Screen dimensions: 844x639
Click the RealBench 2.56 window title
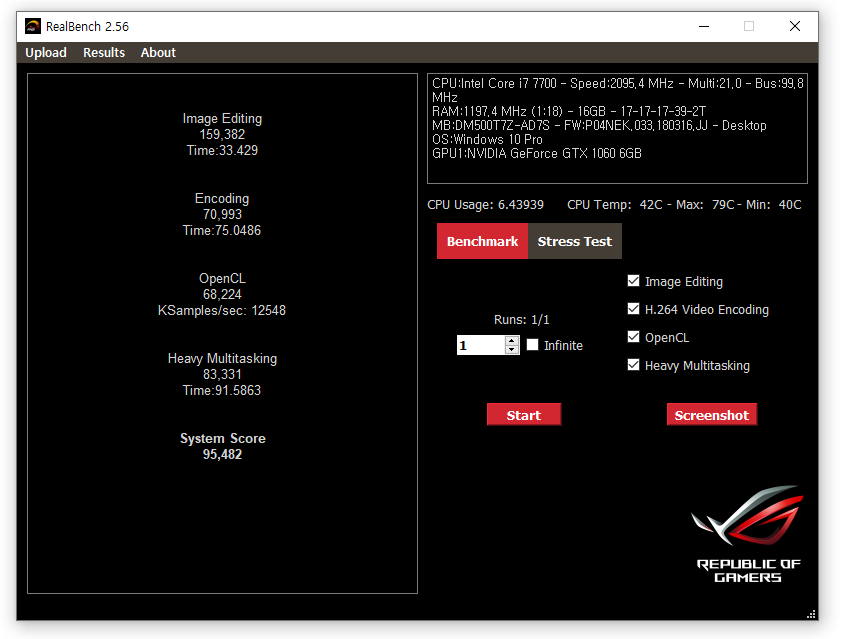(87, 26)
